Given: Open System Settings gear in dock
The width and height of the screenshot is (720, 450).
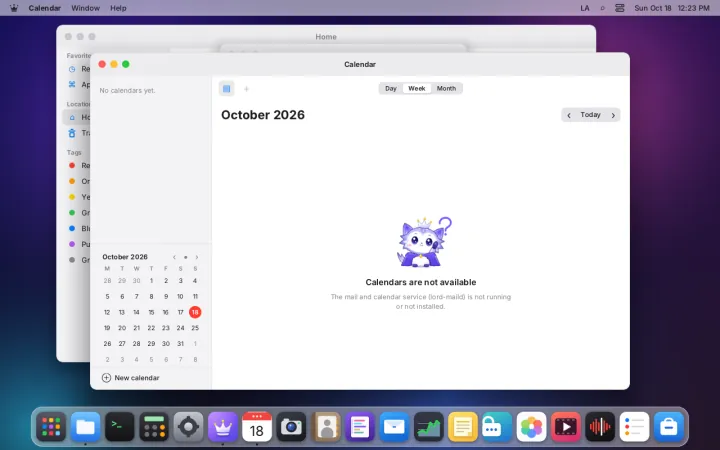Looking at the screenshot, I should click(x=188, y=427).
